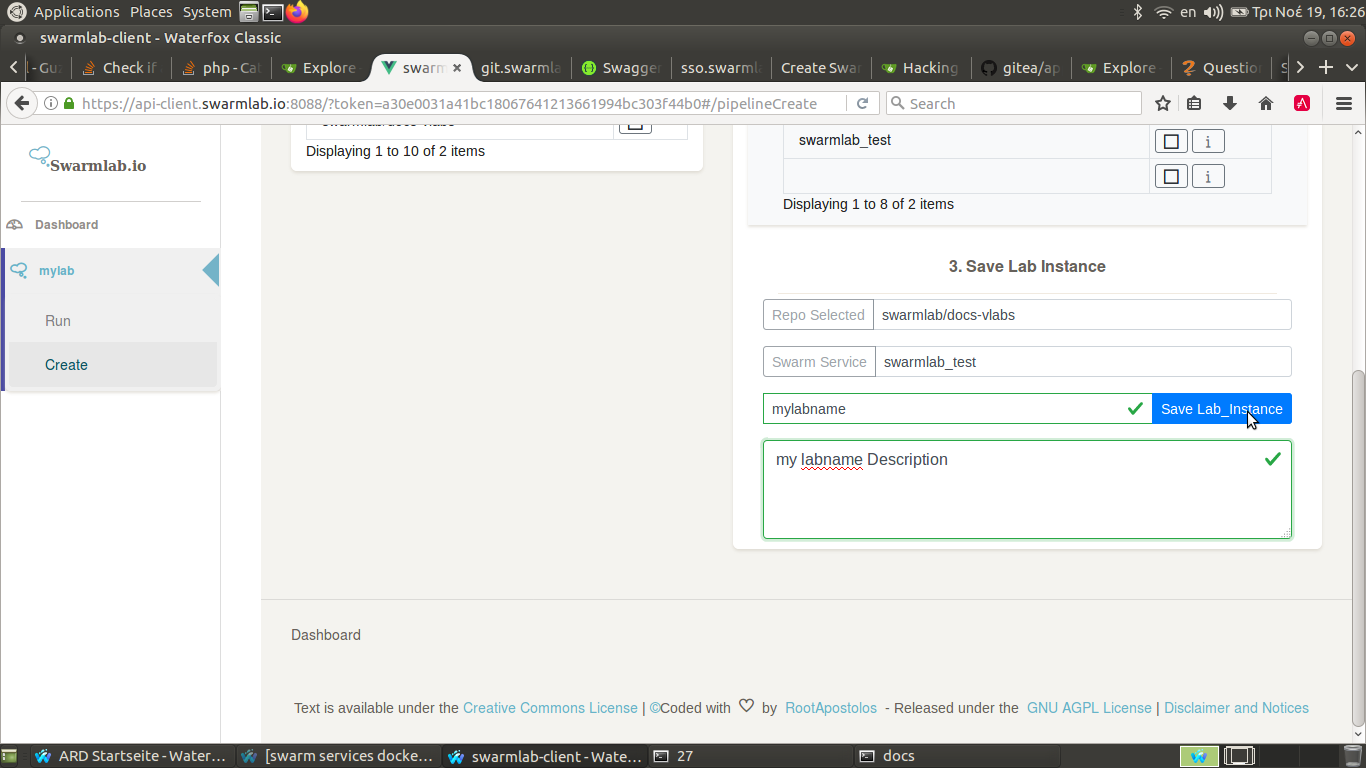Switch to the Create Swar browser tab
Screen dimensions: 1366x768
point(820,68)
